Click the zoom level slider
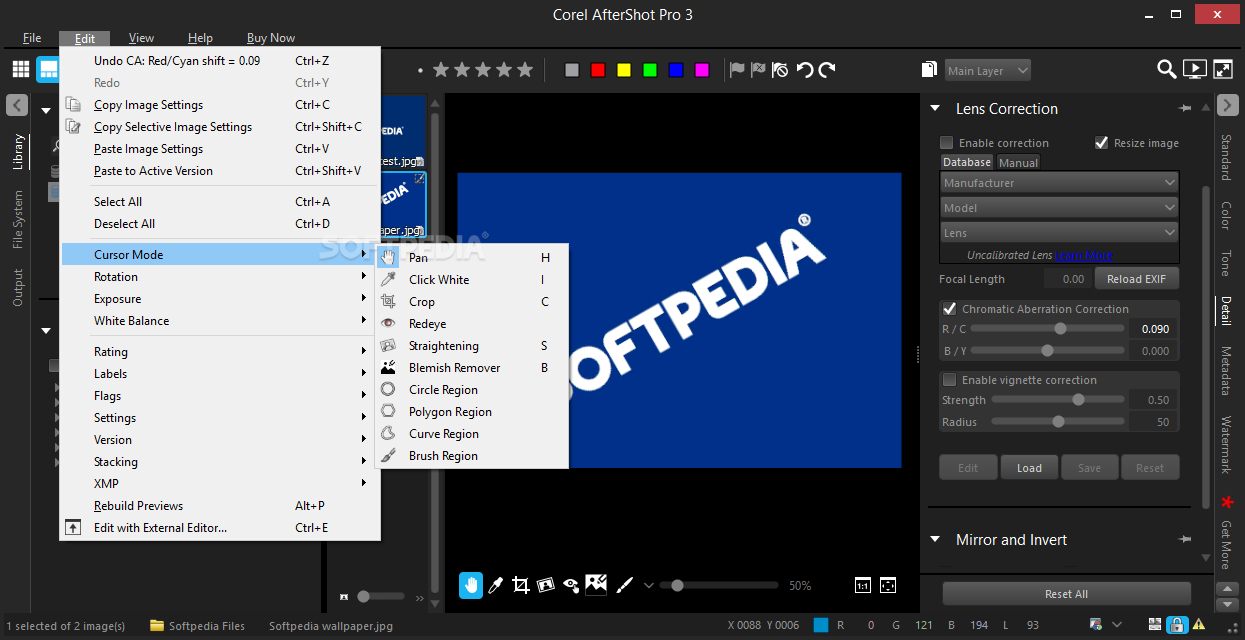The image size is (1245, 640). (721, 586)
